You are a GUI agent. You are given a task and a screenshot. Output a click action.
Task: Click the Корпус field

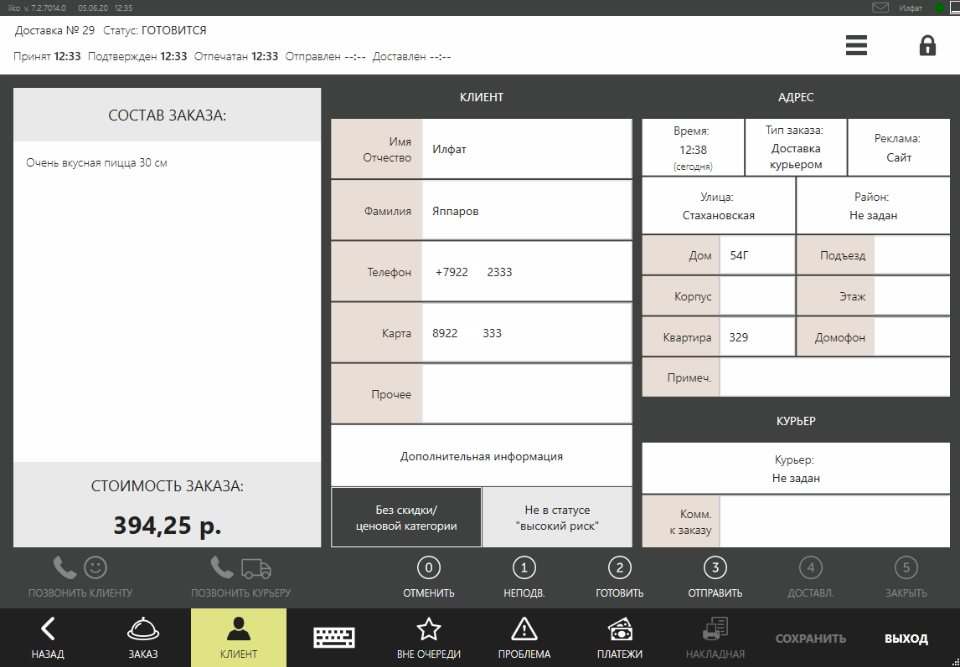pos(757,296)
